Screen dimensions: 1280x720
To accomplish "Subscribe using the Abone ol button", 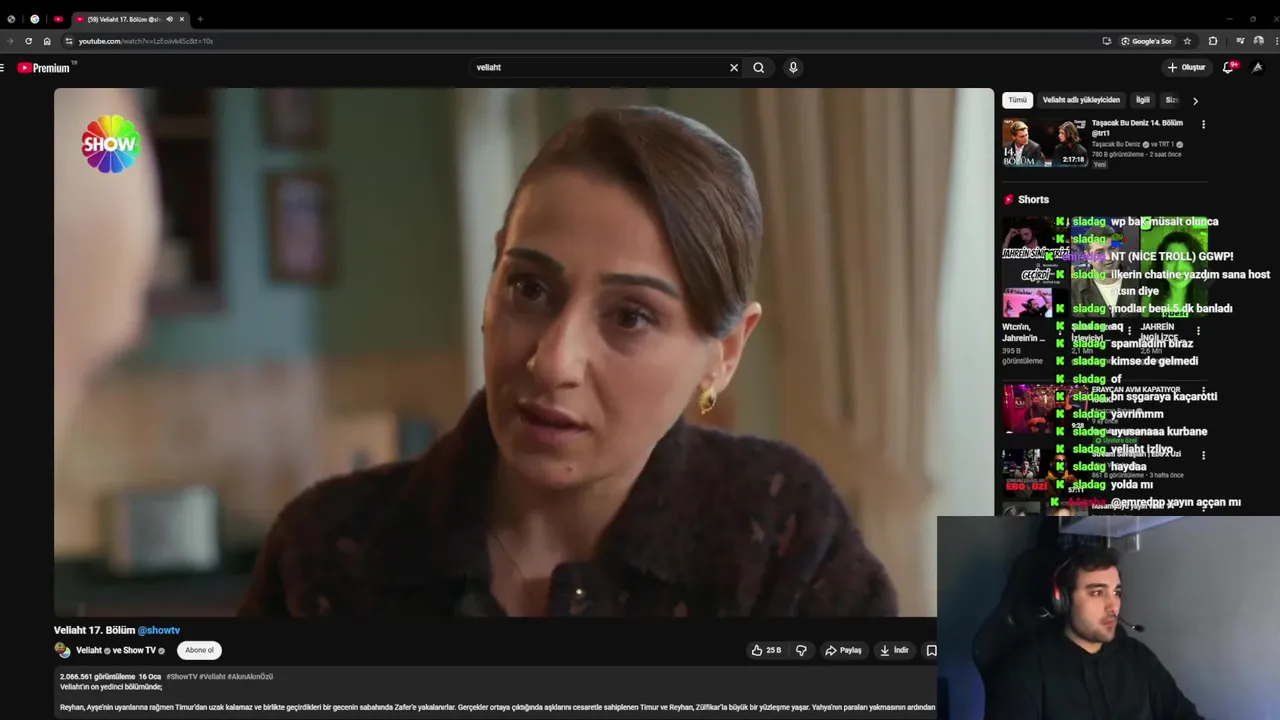I will click(199, 650).
